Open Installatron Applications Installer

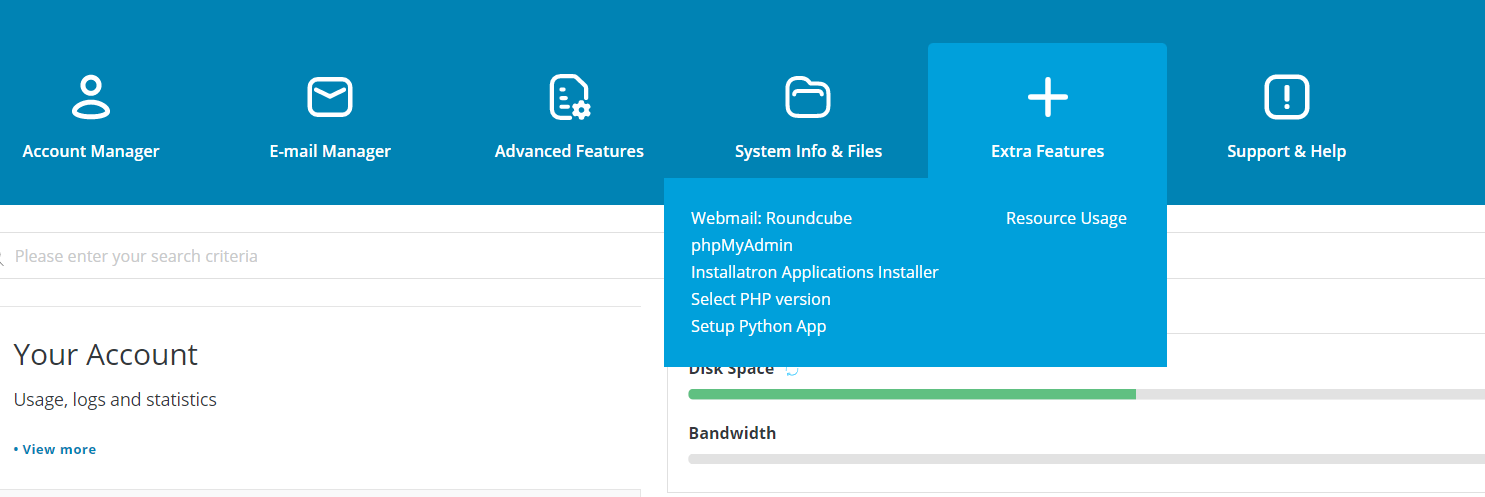click(814, 272)
